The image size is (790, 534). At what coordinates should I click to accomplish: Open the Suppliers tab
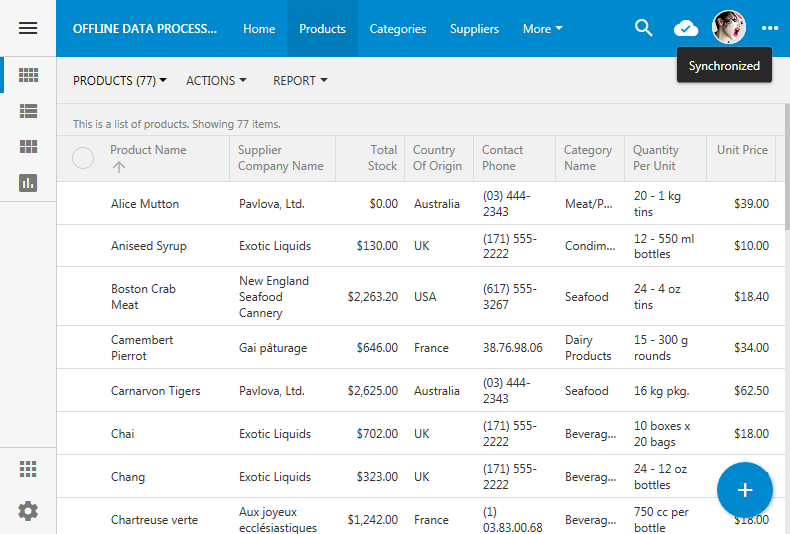point(474,29)
